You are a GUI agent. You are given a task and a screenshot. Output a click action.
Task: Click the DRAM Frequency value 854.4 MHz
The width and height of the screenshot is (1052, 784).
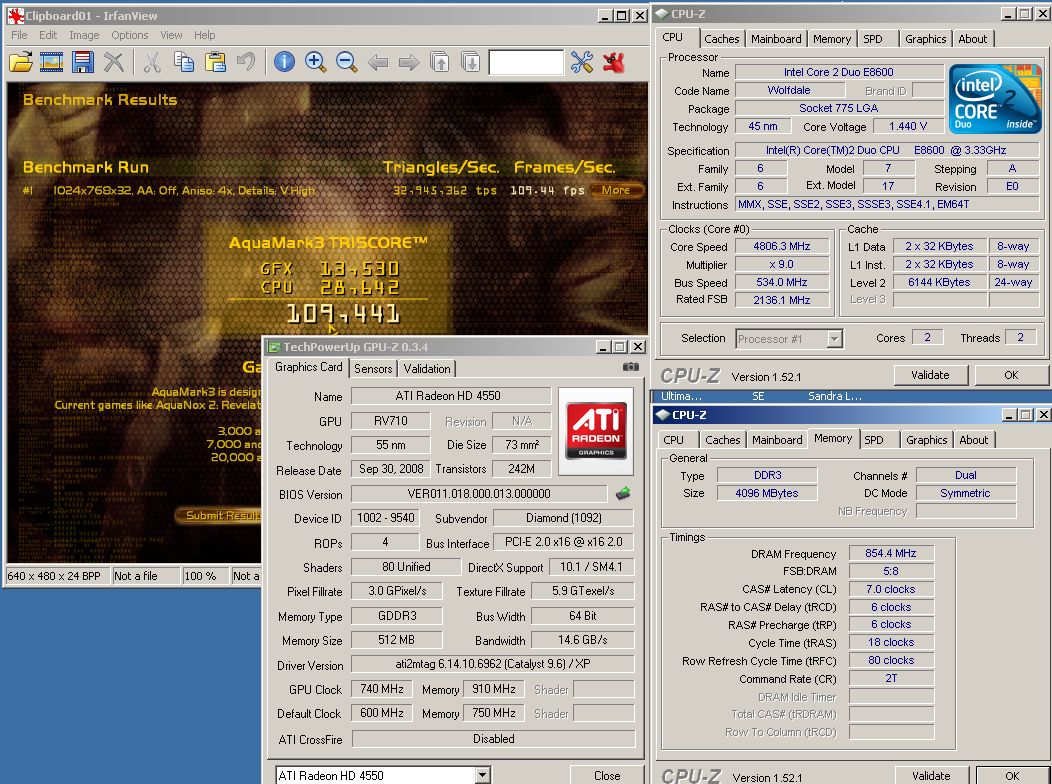click(x=890, y=553)
